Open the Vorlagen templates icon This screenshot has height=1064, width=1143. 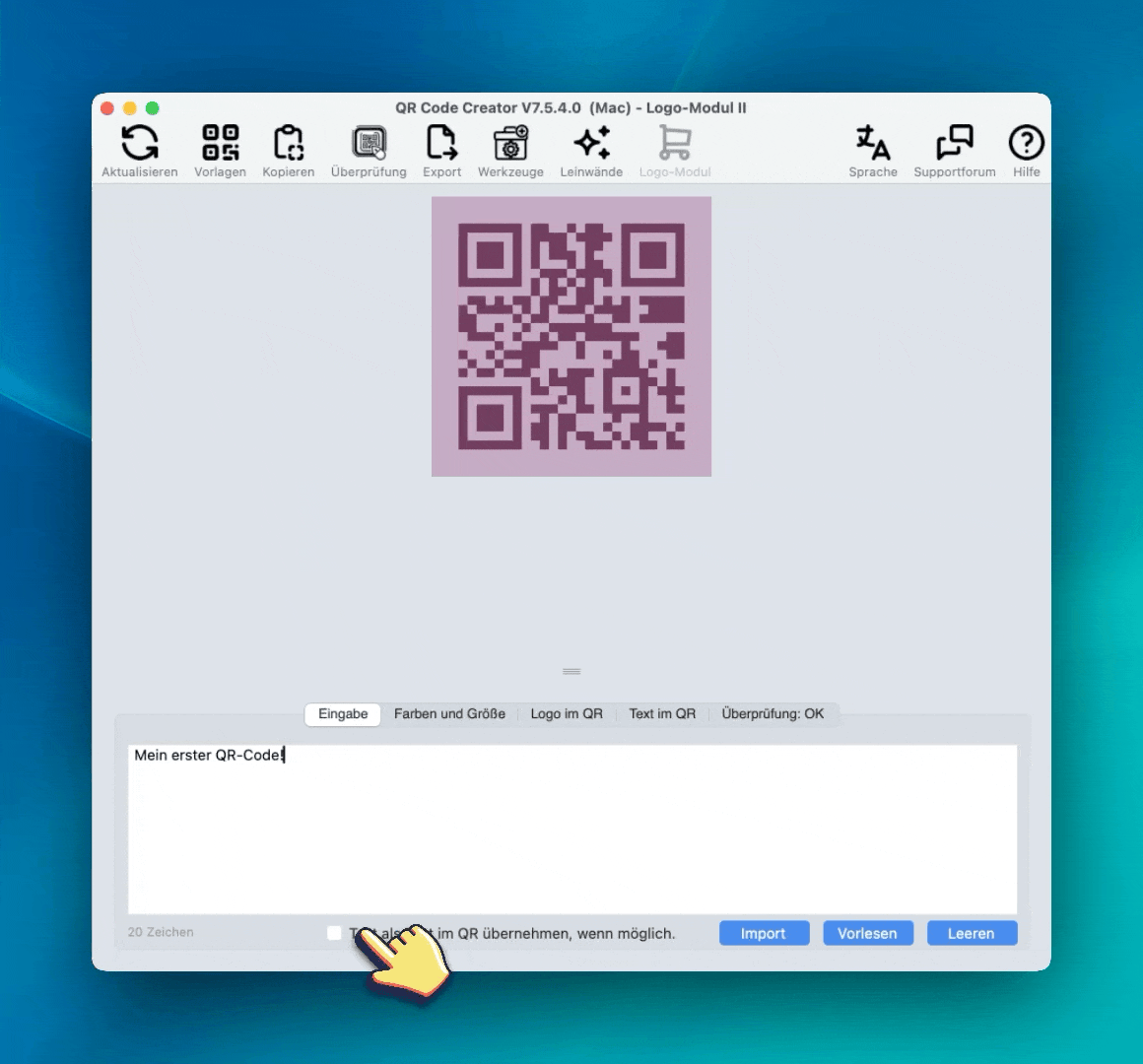[x=220, y=144]
